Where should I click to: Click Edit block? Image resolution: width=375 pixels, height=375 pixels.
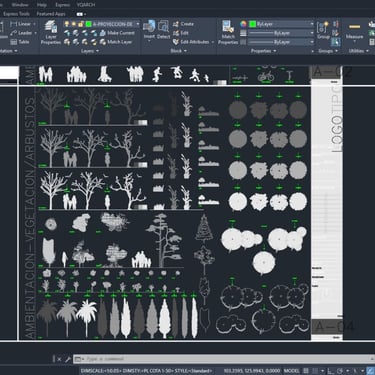point(181,33)
